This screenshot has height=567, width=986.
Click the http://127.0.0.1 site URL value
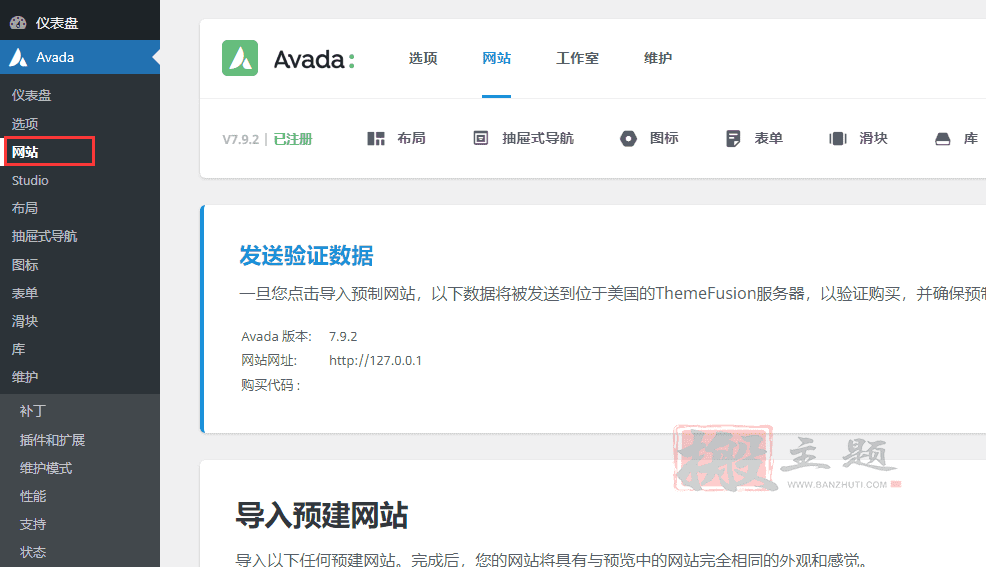375,360
